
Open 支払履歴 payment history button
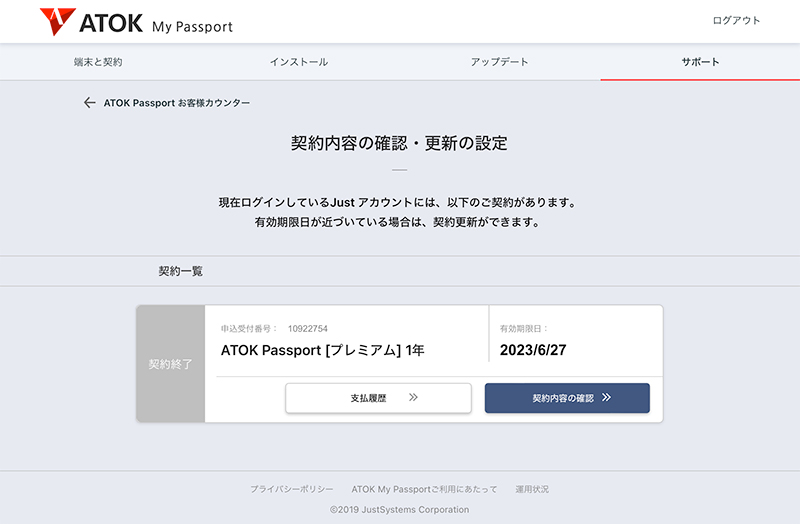click(x=378, y=398)
